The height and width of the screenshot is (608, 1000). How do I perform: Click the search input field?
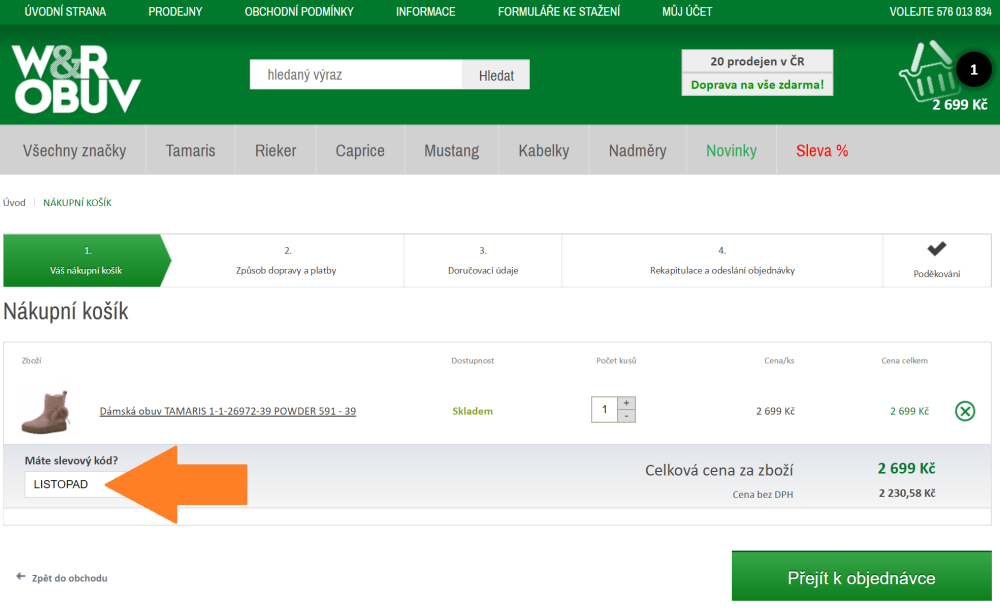tap(356, 75)
